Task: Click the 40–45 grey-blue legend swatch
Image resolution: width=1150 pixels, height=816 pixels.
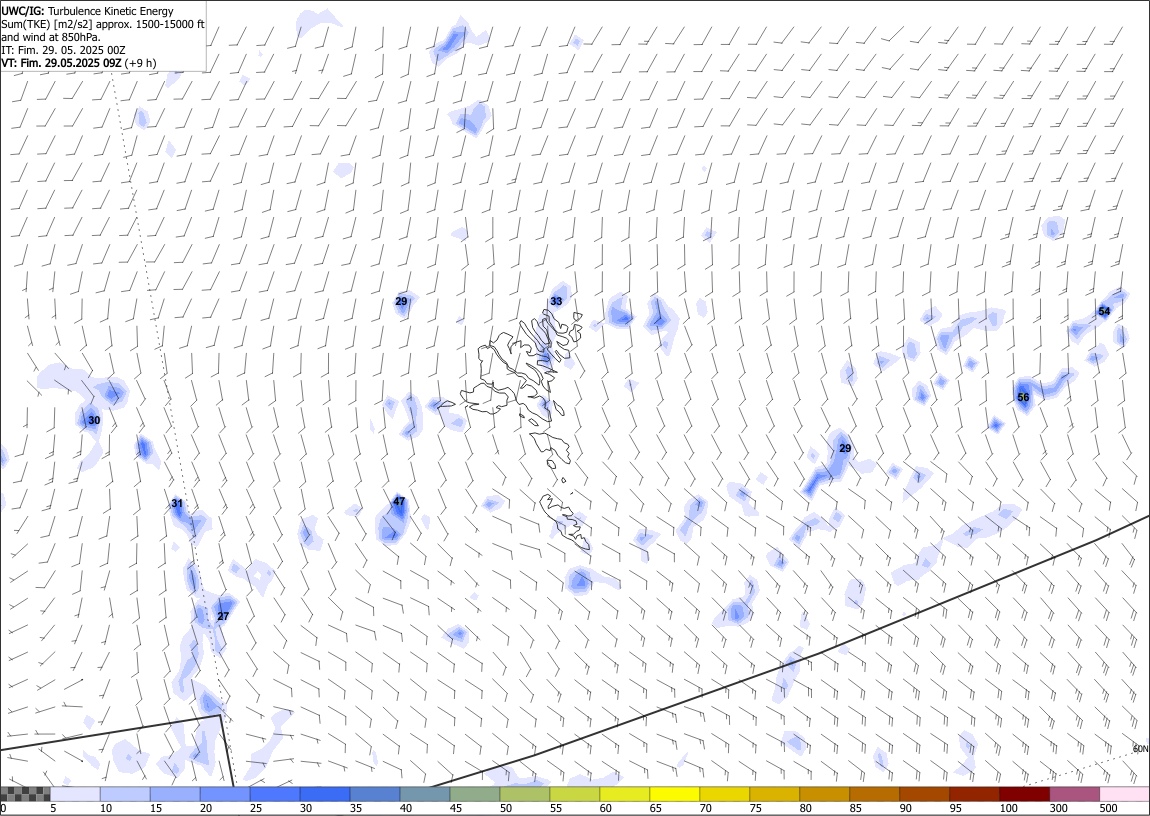Action: 425,794
